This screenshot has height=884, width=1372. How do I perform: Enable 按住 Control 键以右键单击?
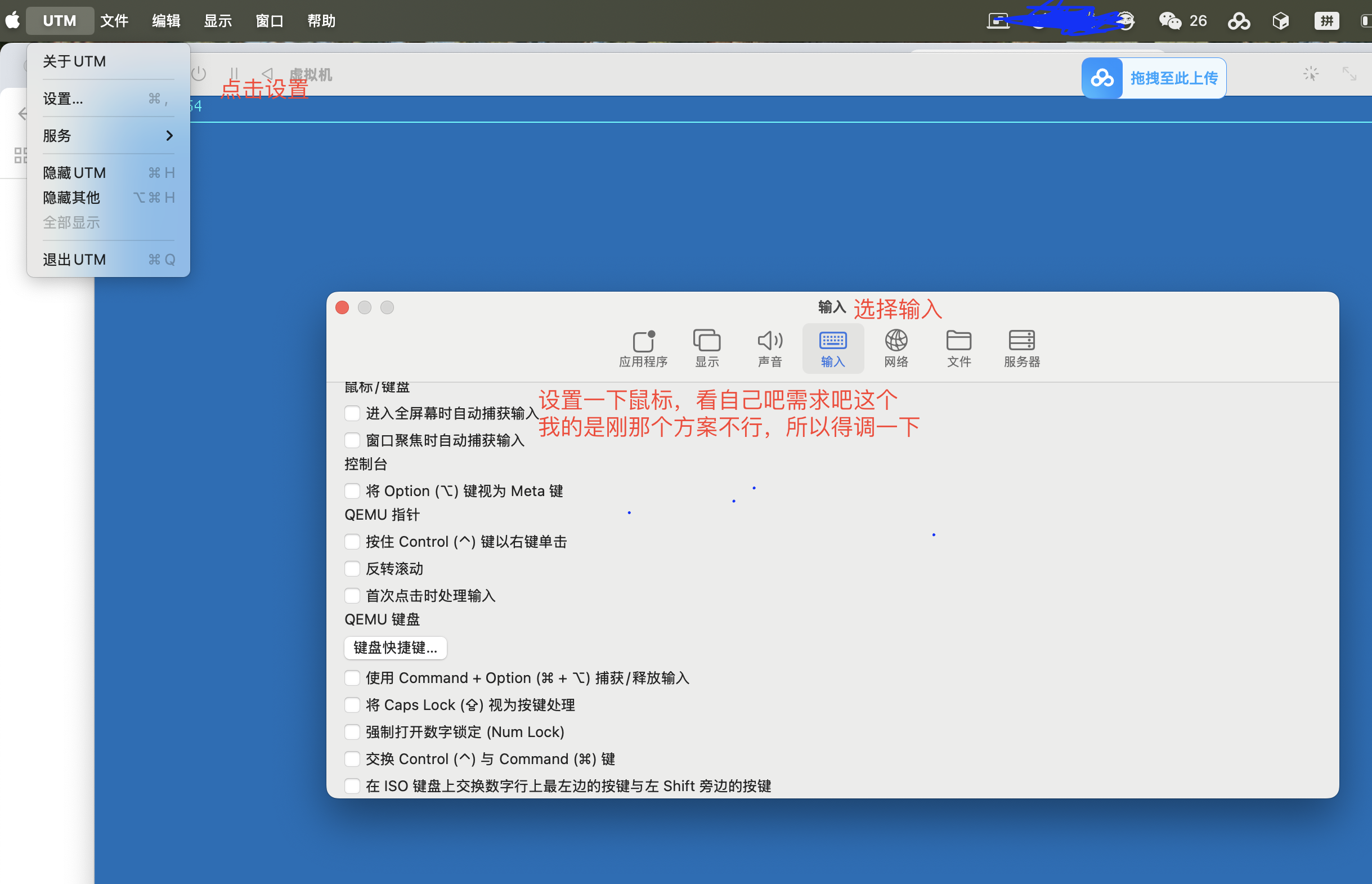(352, 541)
